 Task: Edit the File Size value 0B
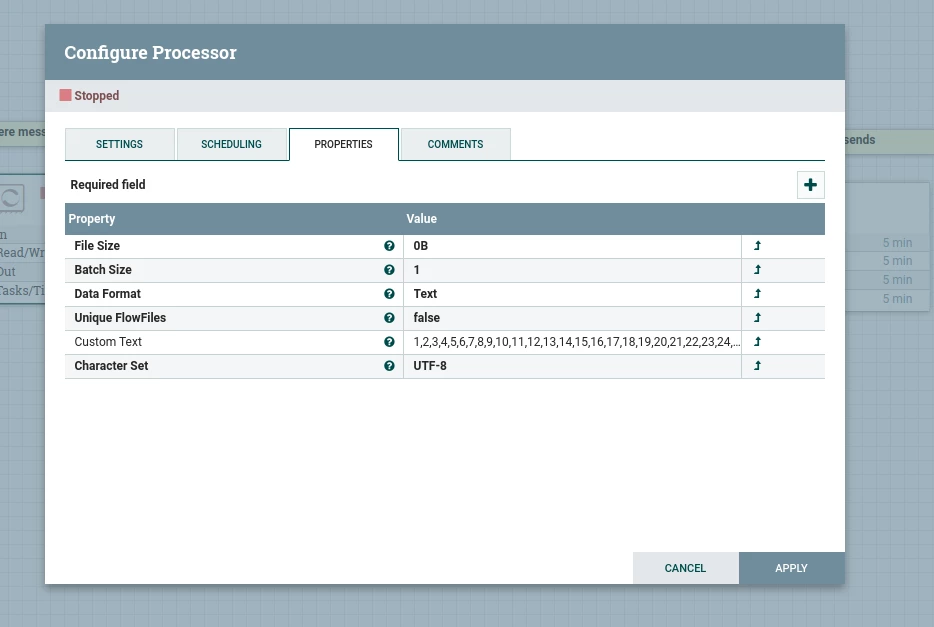[x=572, y=246]
